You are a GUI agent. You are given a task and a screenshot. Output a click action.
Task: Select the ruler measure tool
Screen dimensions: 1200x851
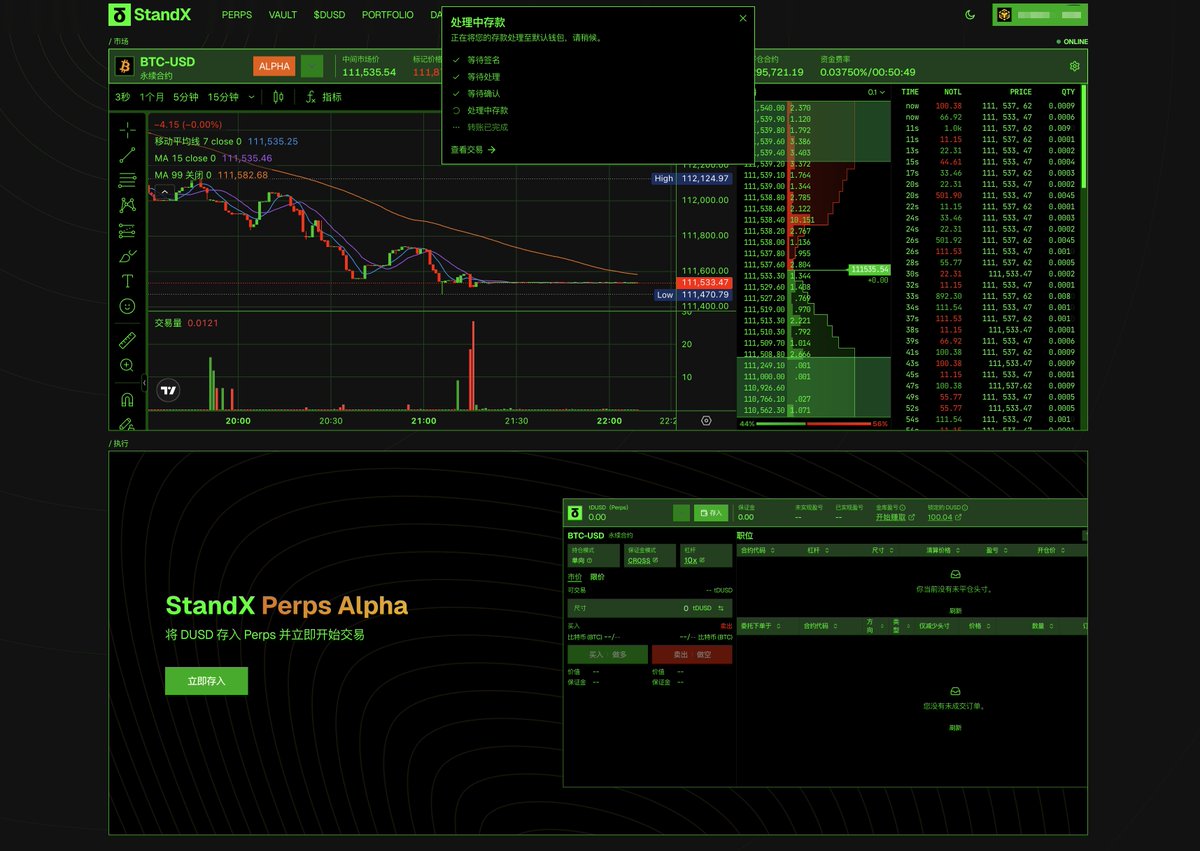pyautogui.click(x=127, y=340)
